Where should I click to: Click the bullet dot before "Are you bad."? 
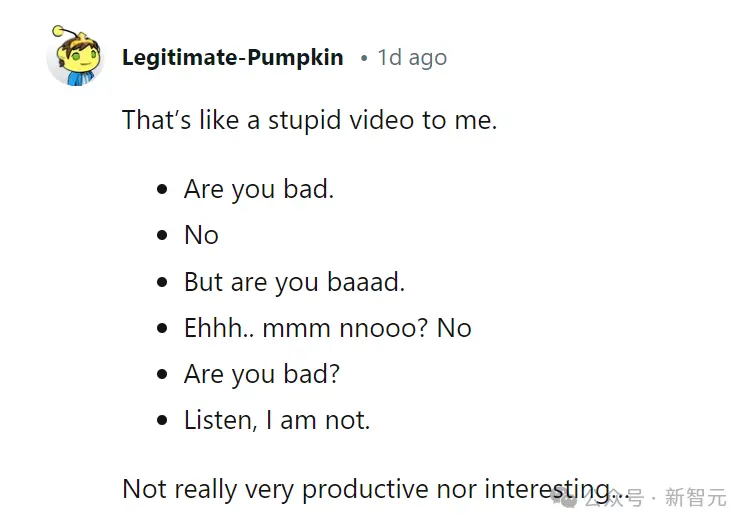(162, 190)
